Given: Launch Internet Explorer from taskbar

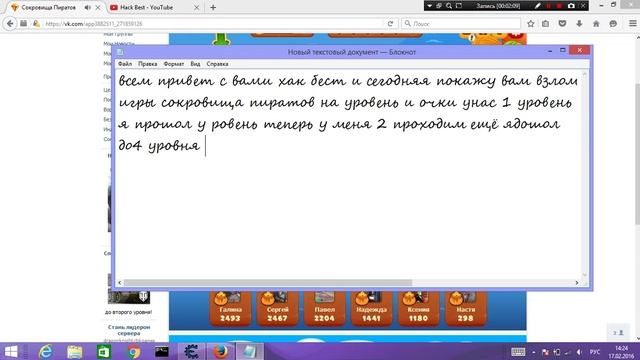Looking at the screenshot, I should pos(45,351).
